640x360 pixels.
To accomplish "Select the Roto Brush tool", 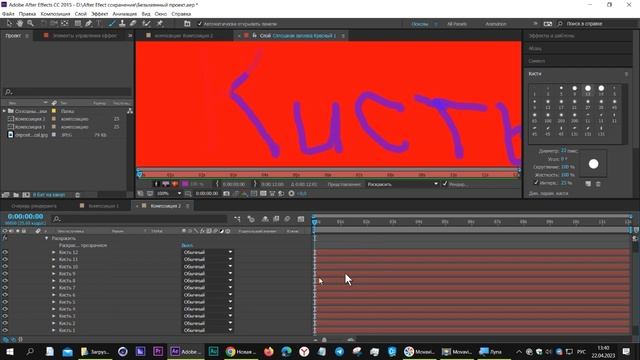I will click(x=146, y=24).
